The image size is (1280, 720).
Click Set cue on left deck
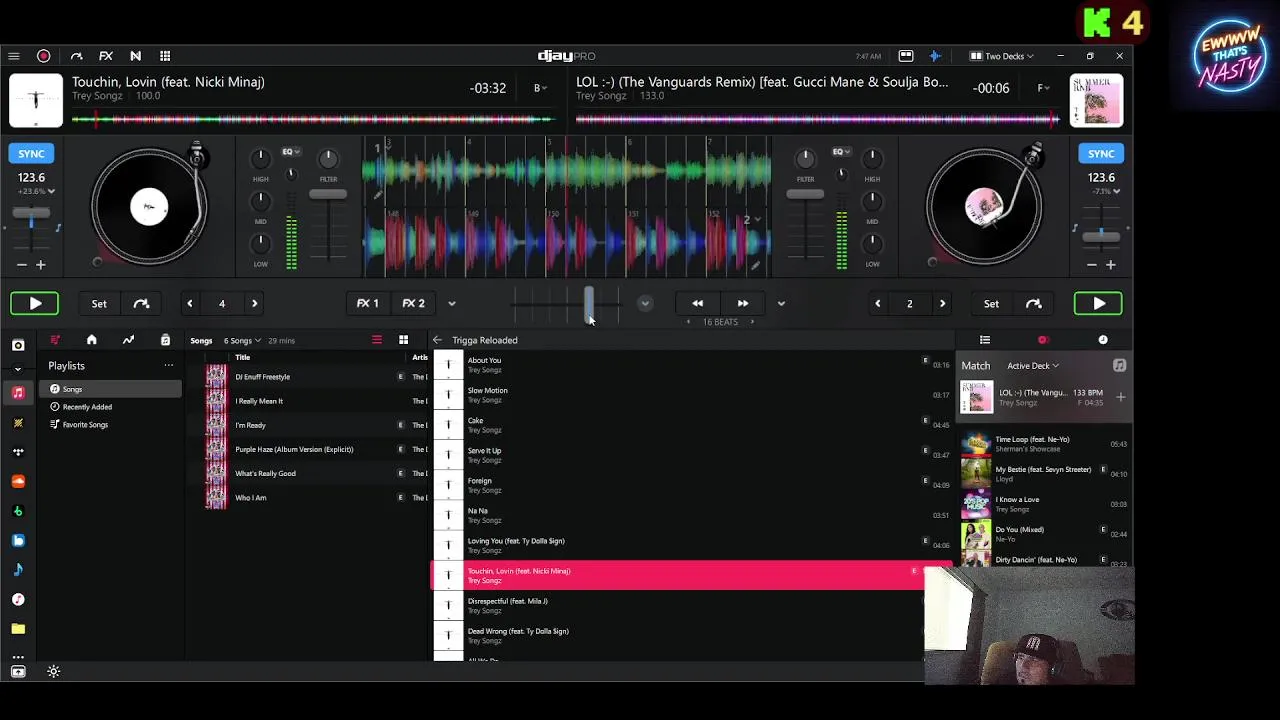click(x=99, y=303)
